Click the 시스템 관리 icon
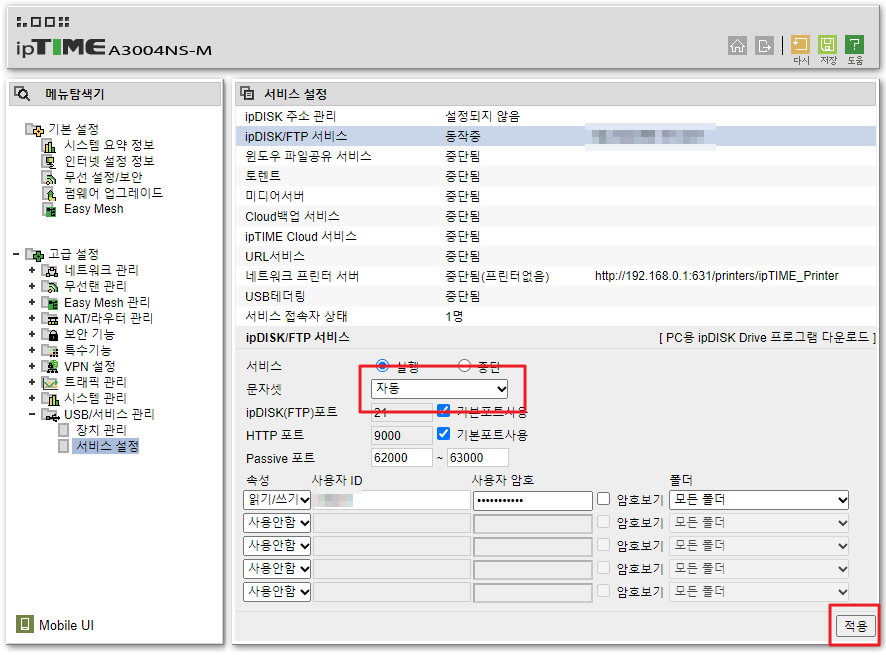Screen dimensions: 886x655 (50, 398)
